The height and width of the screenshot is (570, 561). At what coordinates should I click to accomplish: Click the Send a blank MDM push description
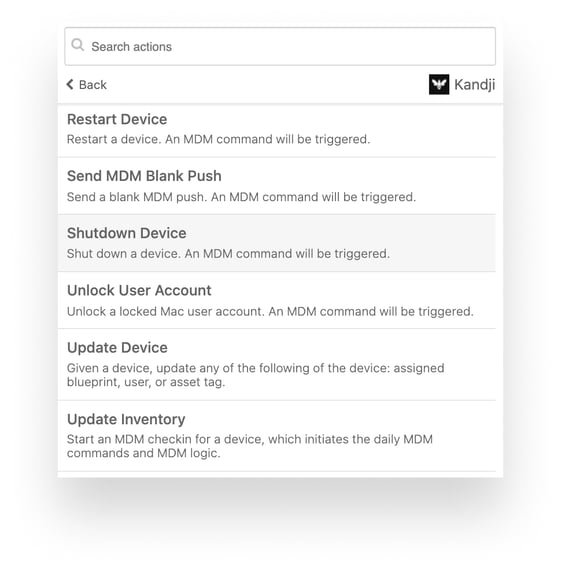pyautogui.click(x=241, y=197)
